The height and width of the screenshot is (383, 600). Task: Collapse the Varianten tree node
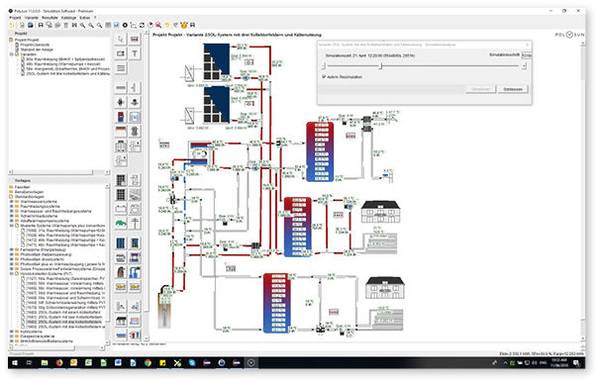[x=12, y=54]
